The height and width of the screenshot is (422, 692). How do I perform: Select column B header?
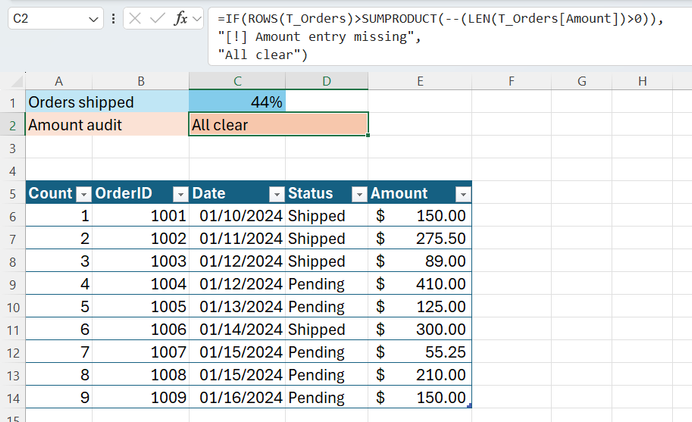[x=141, y=81]
